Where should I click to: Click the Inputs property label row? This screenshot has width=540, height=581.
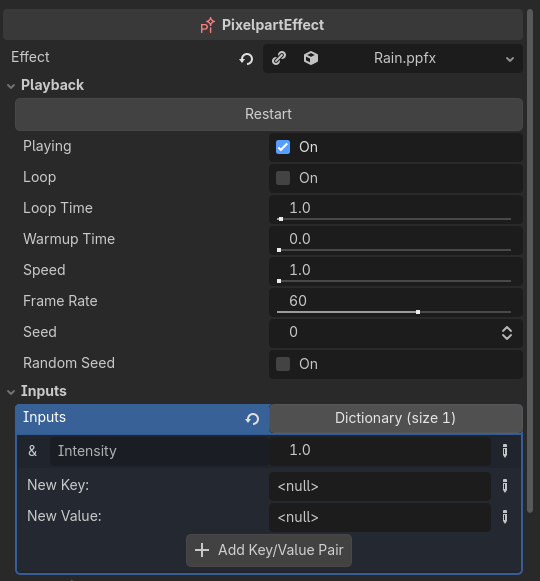click(143, 419)
